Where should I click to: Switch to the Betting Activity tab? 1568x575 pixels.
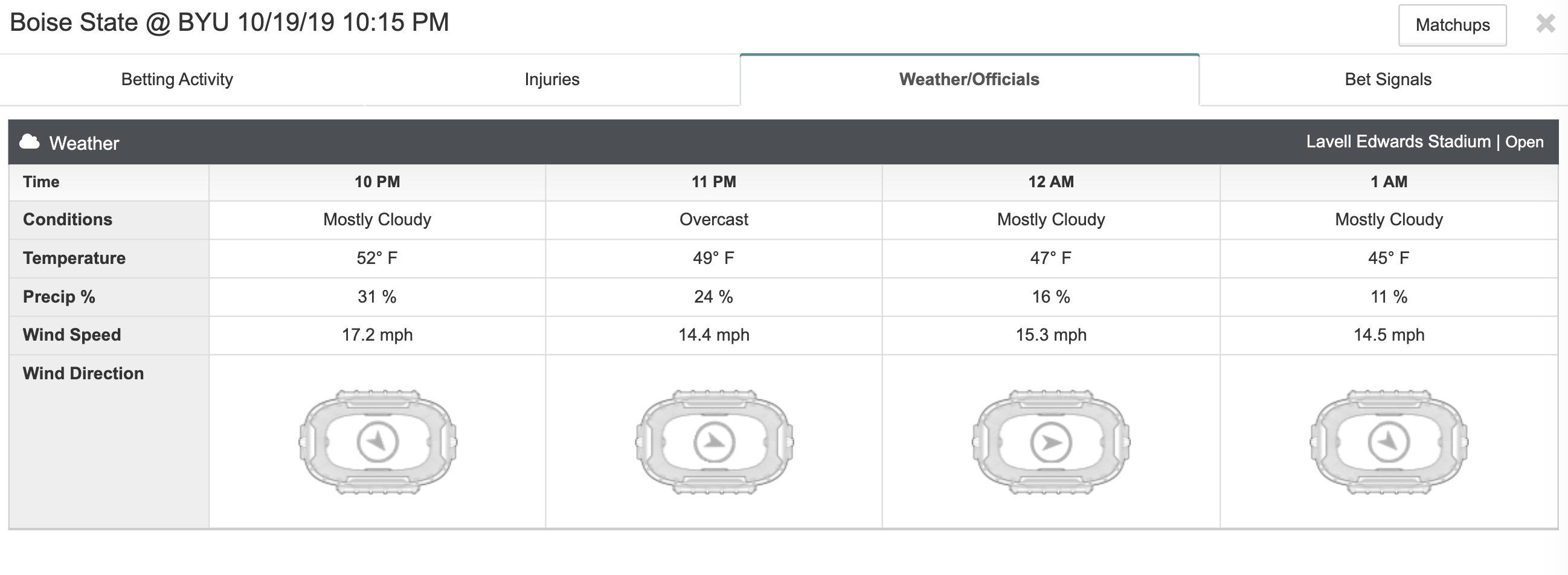(x=177, y=79)
